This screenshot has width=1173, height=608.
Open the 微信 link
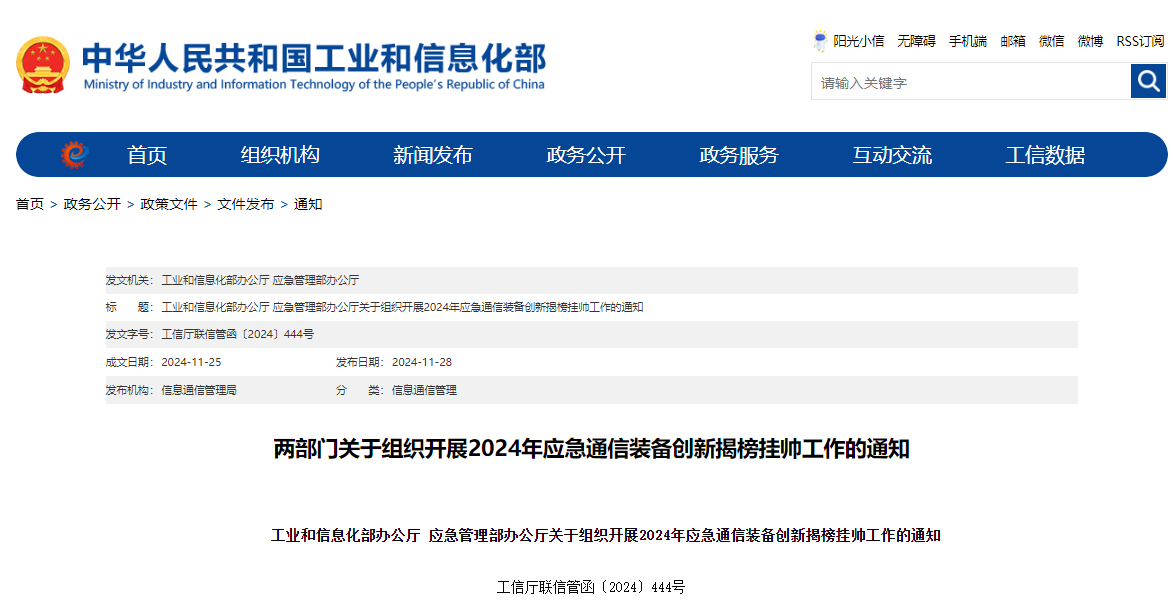coord(1051,41)
